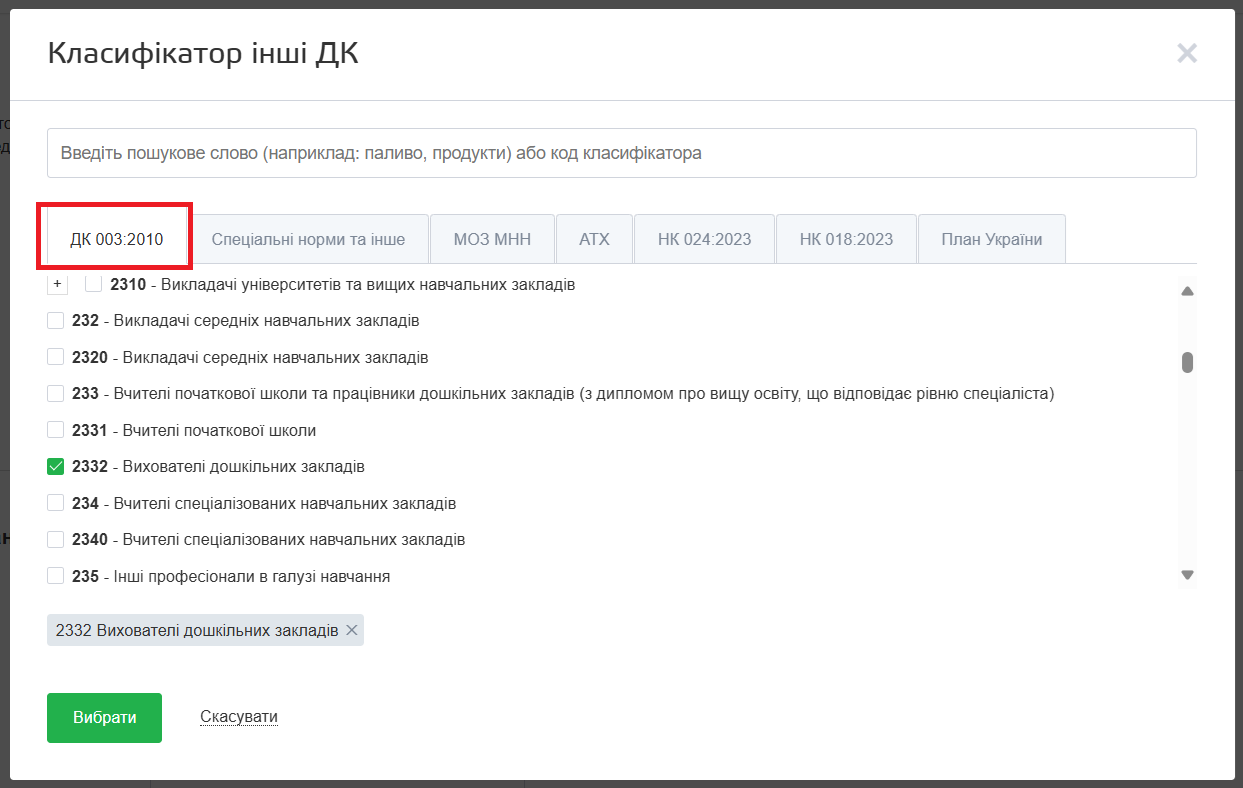
Task: Switch to the ДК 003:2010 tab
Action: point(116,239)
